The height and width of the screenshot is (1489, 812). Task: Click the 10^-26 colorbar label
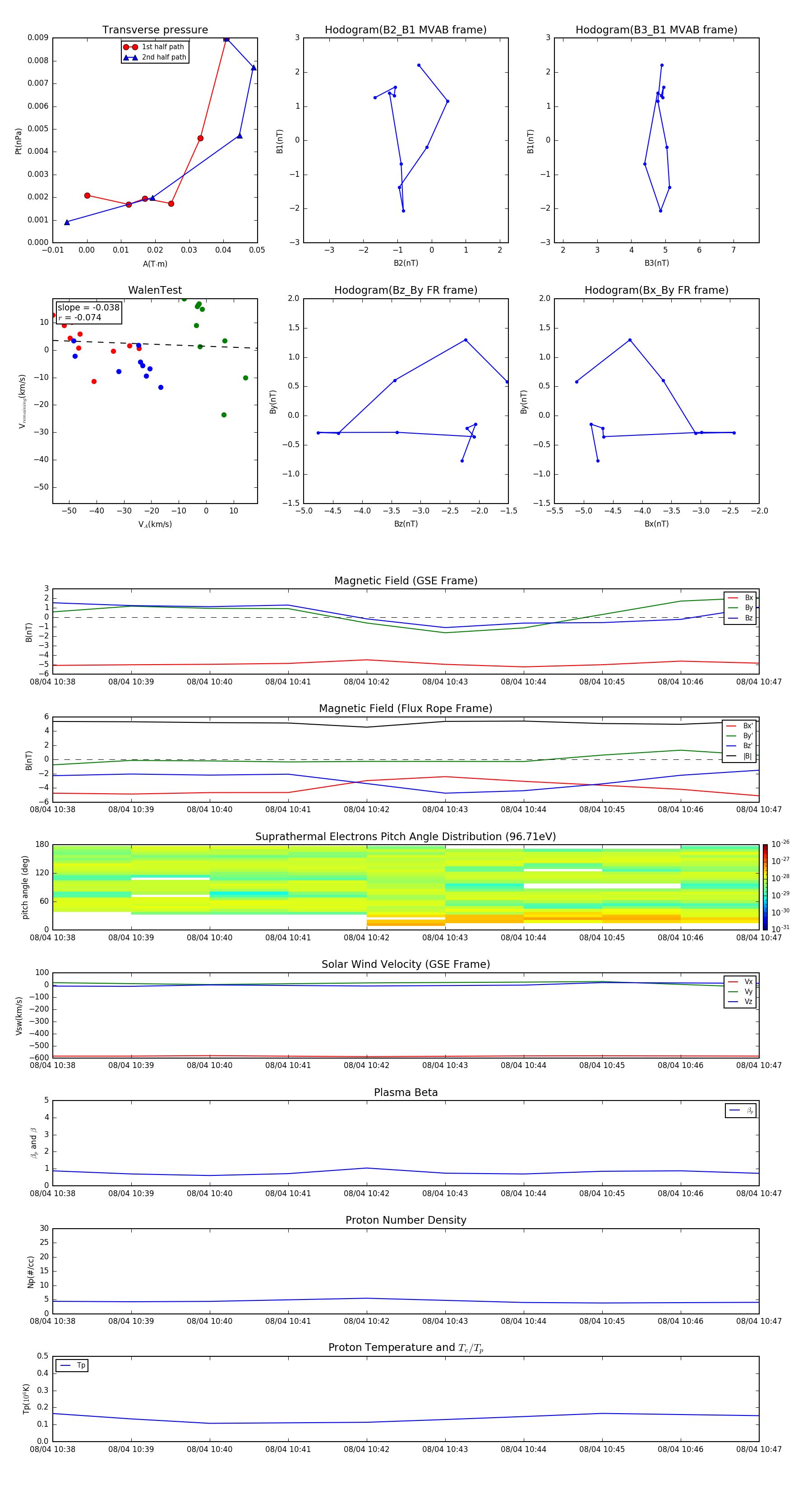click(780, 844)
